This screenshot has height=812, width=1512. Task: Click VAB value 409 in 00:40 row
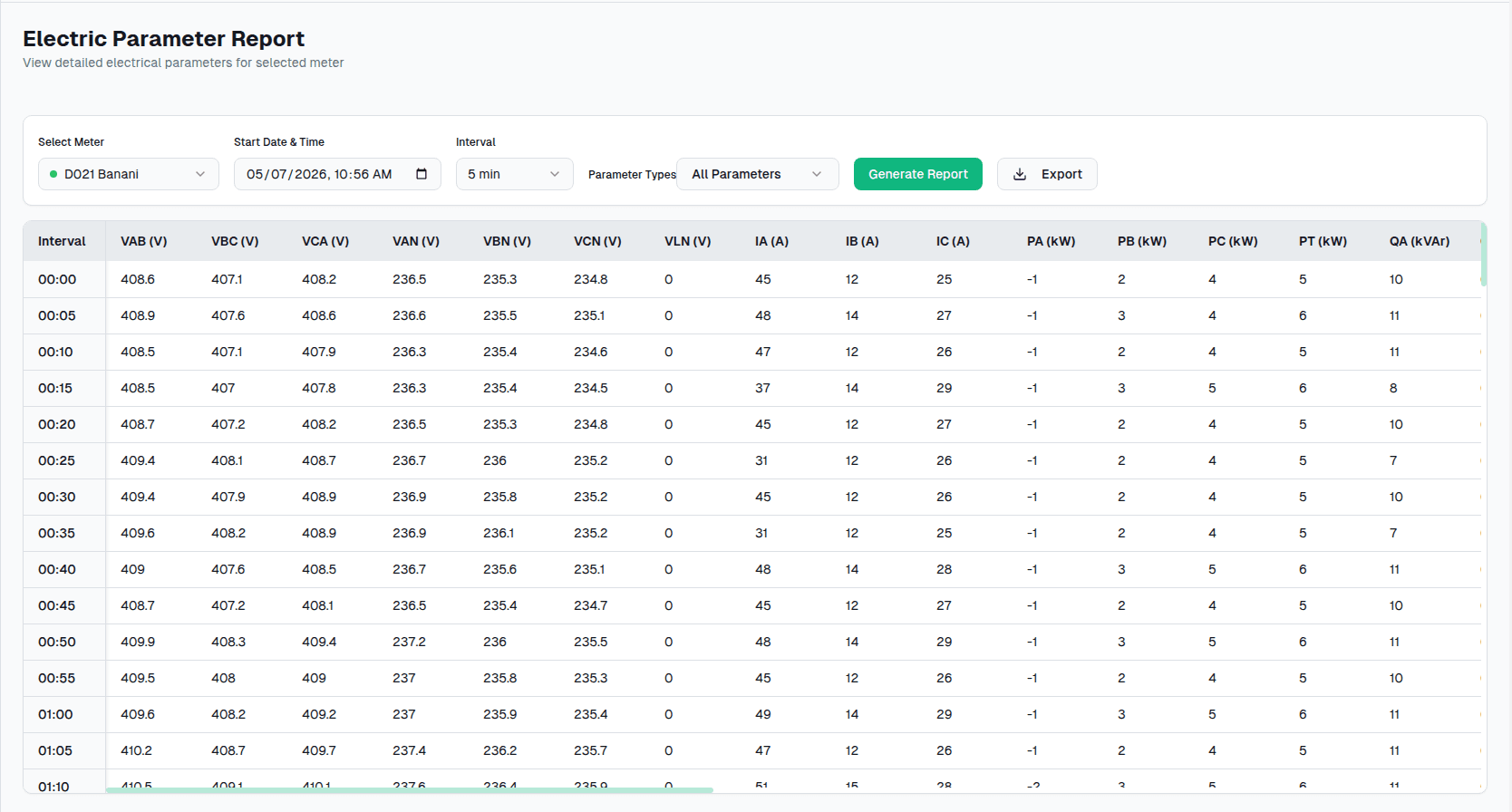tap(132, 569)
